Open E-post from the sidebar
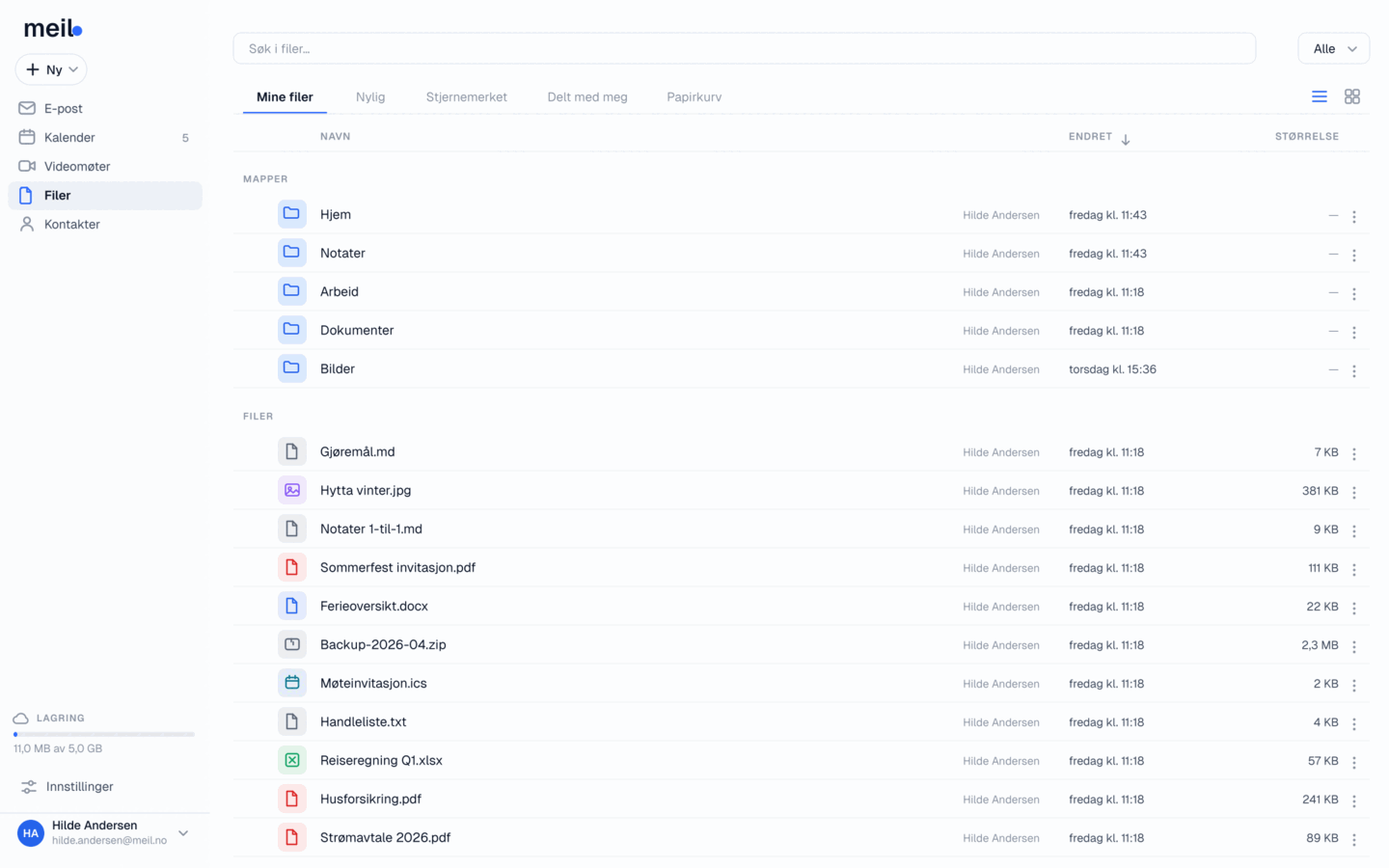1389x868 pixels. coord(105,108)
